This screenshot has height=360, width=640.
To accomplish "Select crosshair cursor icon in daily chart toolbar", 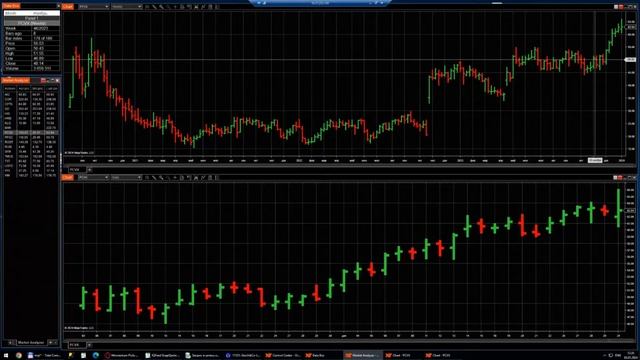I will click(175, 178).
